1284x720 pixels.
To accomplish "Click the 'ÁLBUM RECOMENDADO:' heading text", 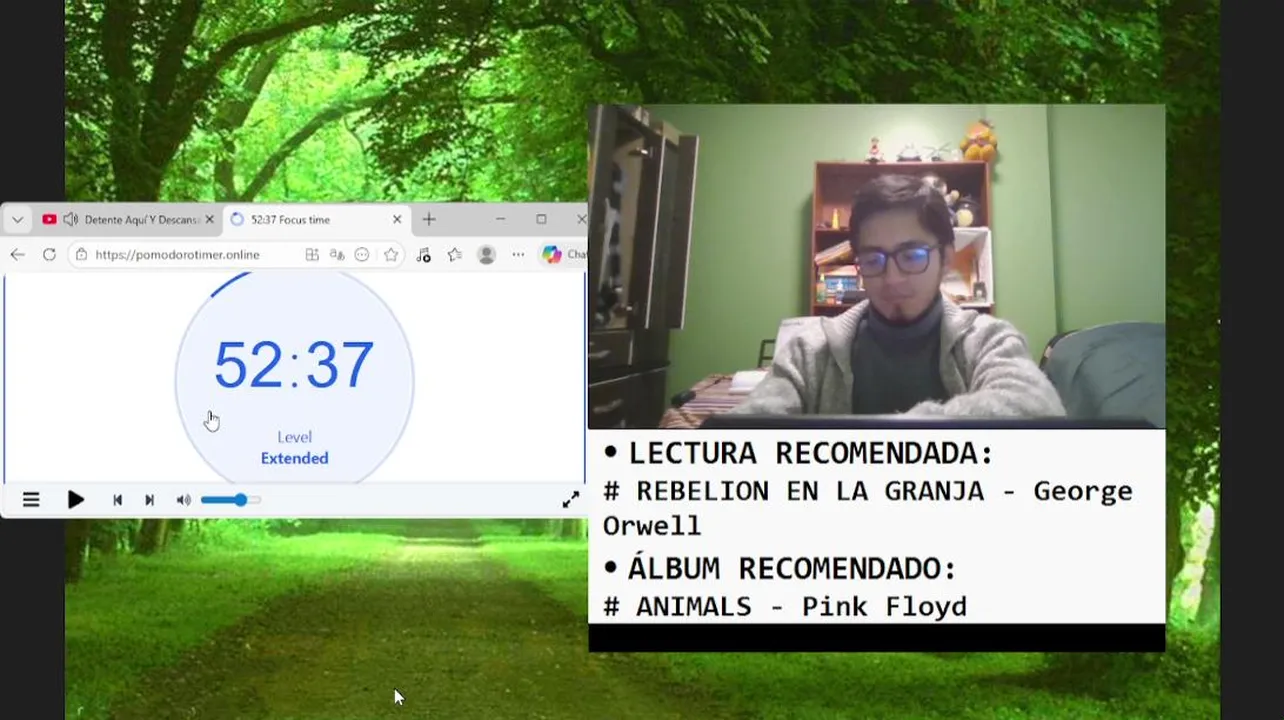I will click(x=792, y=569).
